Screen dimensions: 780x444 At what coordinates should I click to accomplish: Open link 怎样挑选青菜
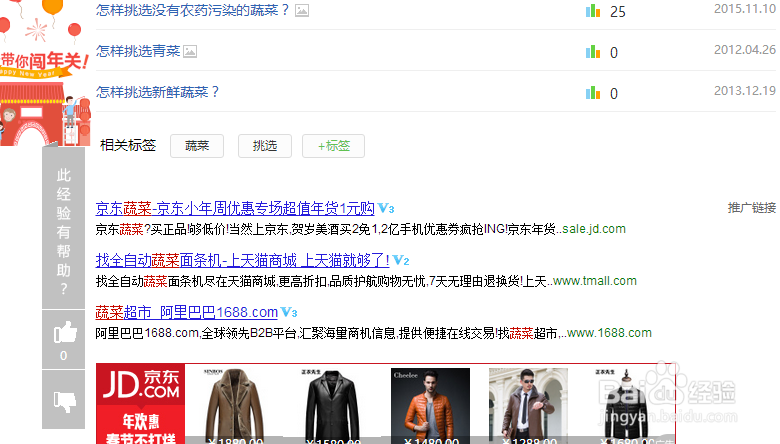[138, 51]
